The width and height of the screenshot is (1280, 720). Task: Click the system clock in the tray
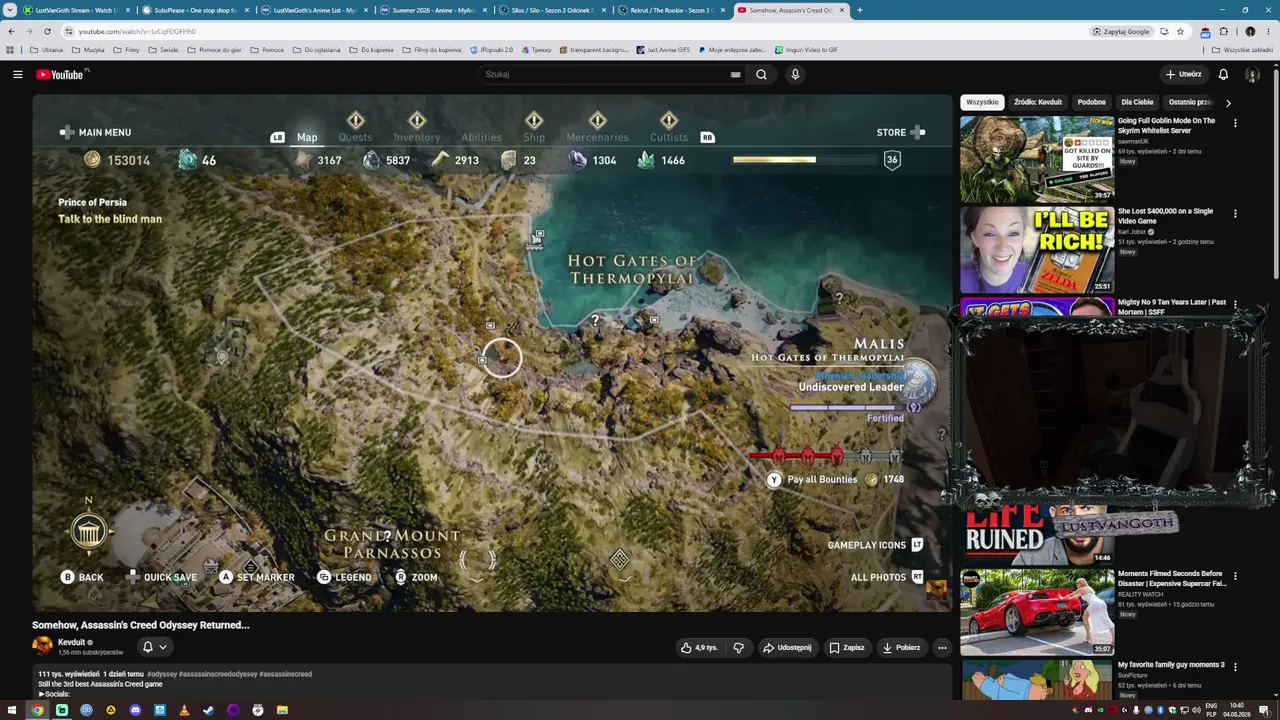click(x=1236, y=710)
